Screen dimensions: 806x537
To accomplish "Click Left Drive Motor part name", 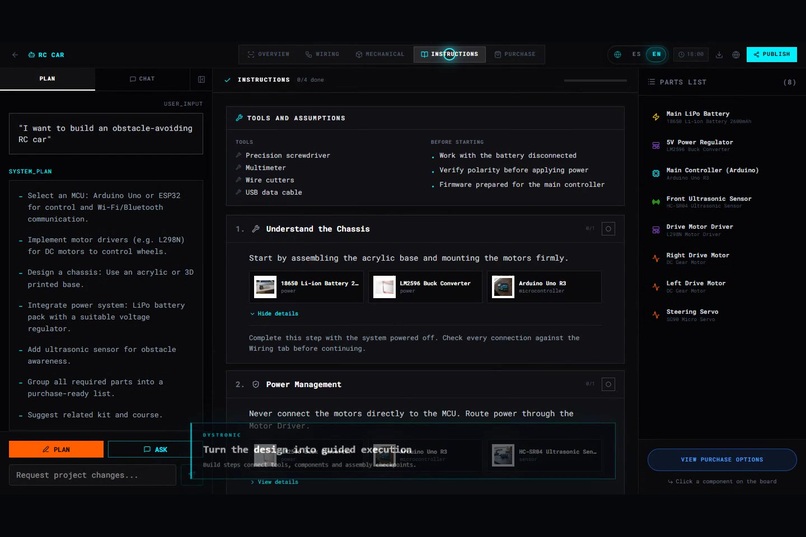I will pos(695,283).
